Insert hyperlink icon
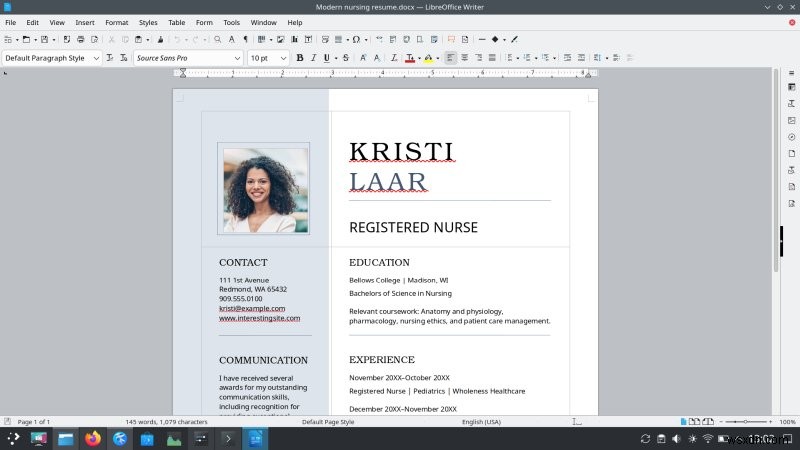The image size is (800, 450). (x=379, y=39)
